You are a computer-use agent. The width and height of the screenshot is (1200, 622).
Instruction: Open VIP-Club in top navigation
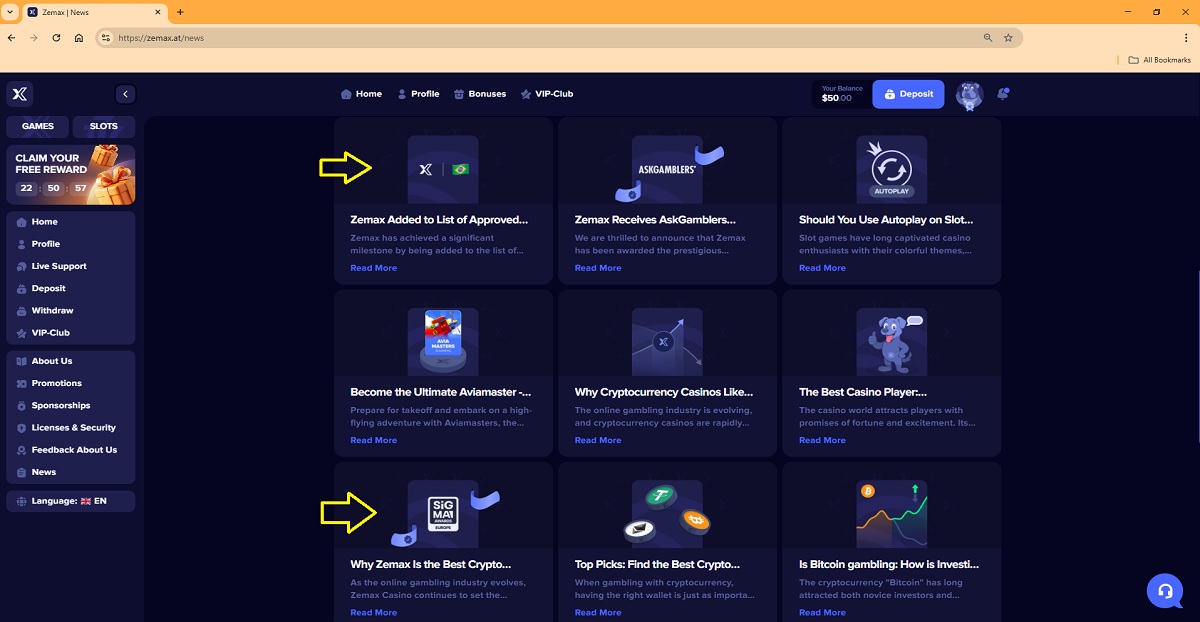(547, 94)
